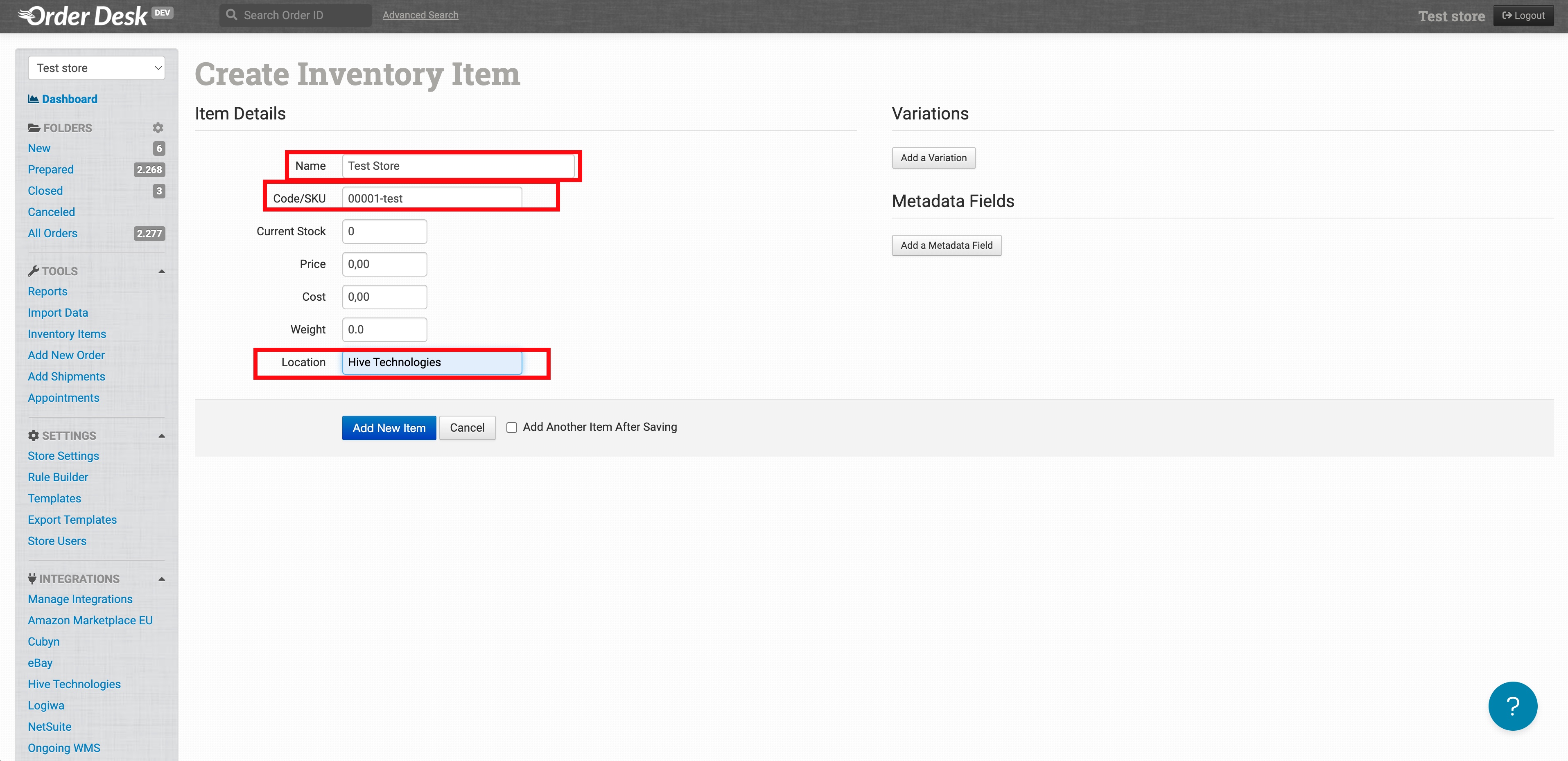Collapse the Tools sidebar section

point(161,271)
